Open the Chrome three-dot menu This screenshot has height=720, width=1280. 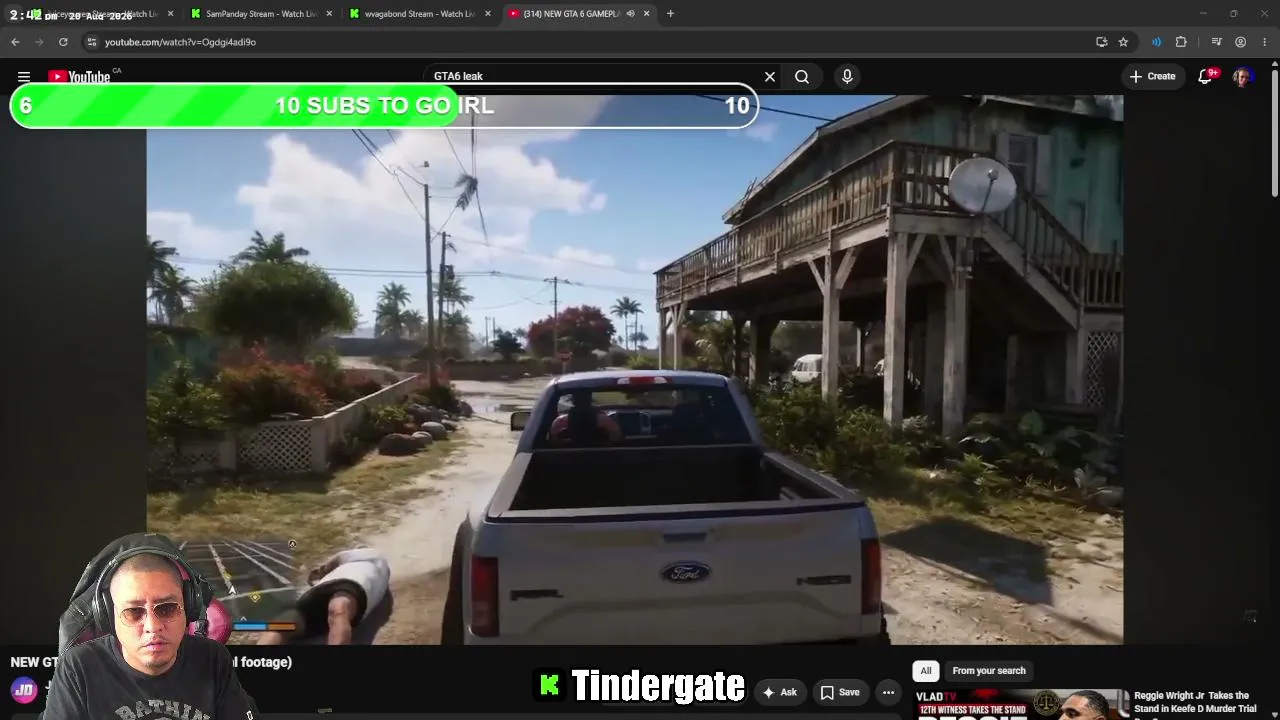pos(1265,42)
